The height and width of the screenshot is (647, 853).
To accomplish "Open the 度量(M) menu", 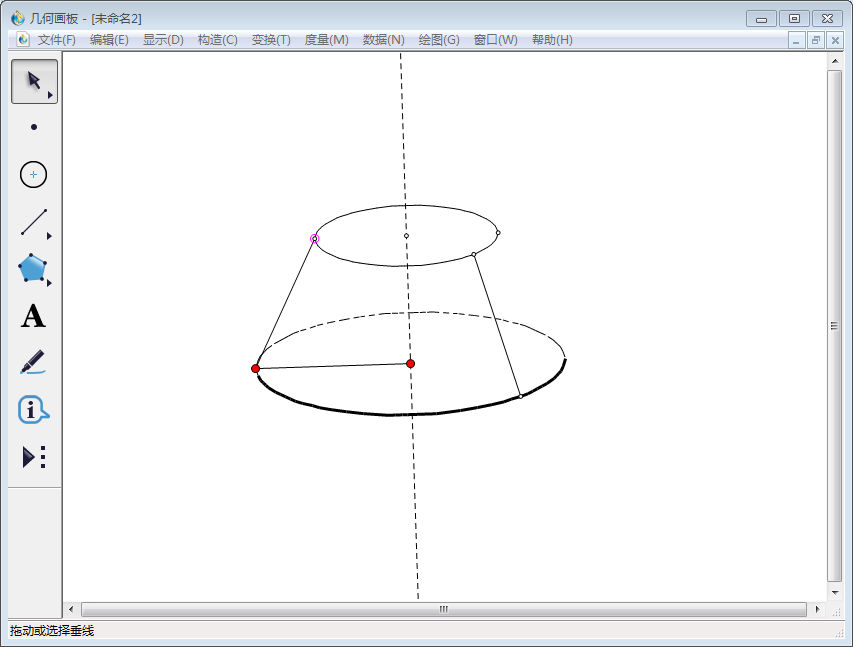I will 326,40.
